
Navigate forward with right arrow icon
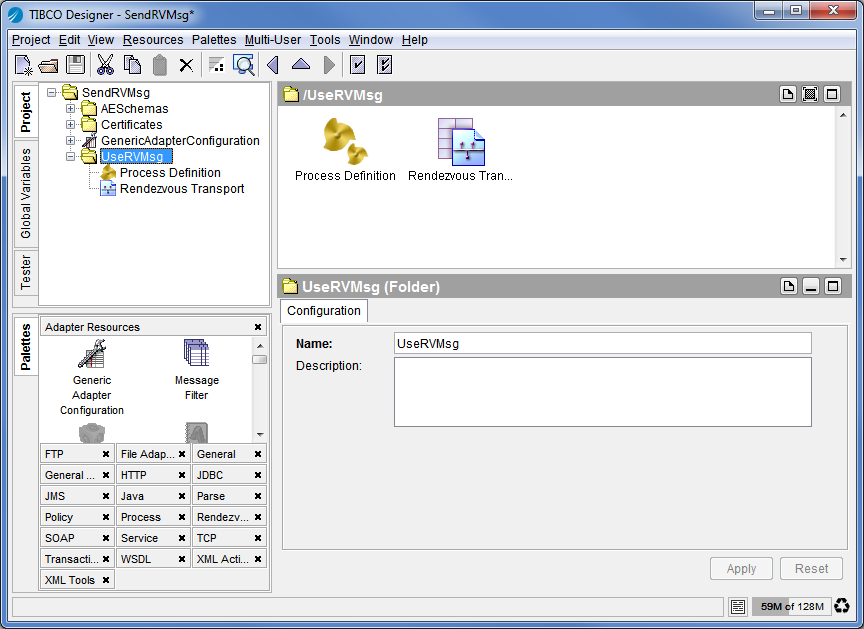329,65
